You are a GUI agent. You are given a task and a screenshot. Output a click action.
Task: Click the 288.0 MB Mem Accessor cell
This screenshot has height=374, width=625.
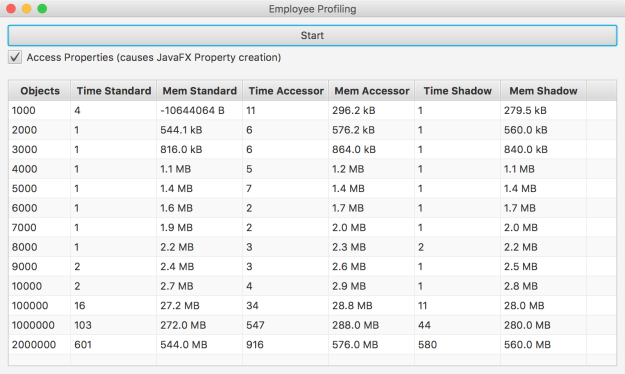(371, 325)
